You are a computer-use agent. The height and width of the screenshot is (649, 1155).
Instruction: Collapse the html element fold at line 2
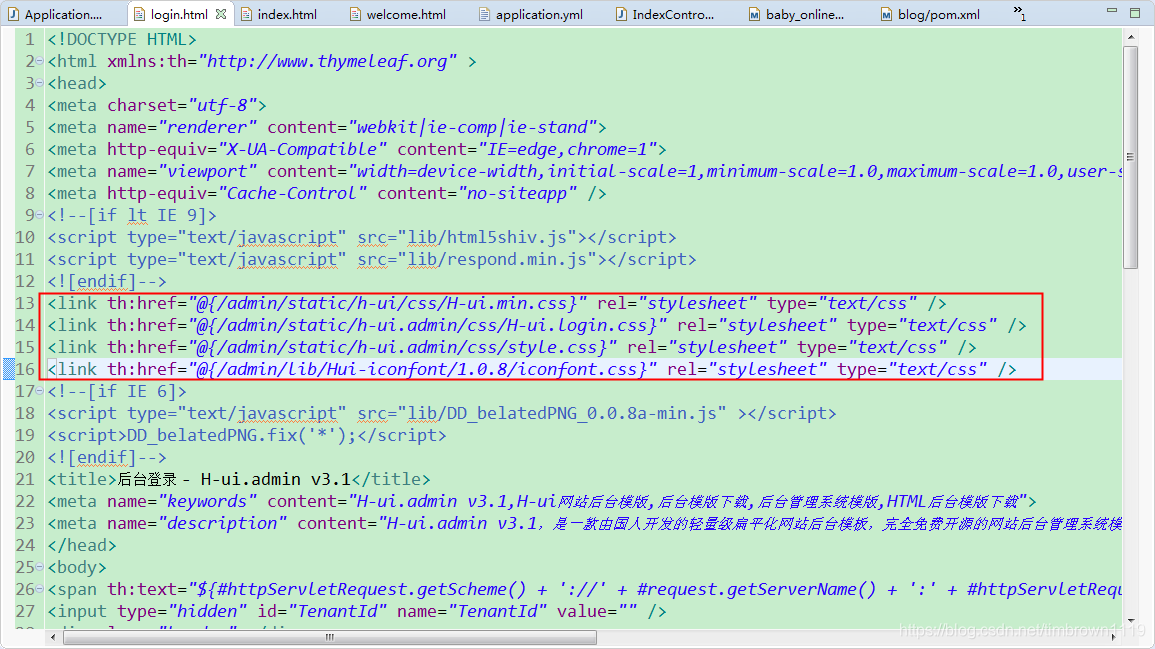[40, 61]
